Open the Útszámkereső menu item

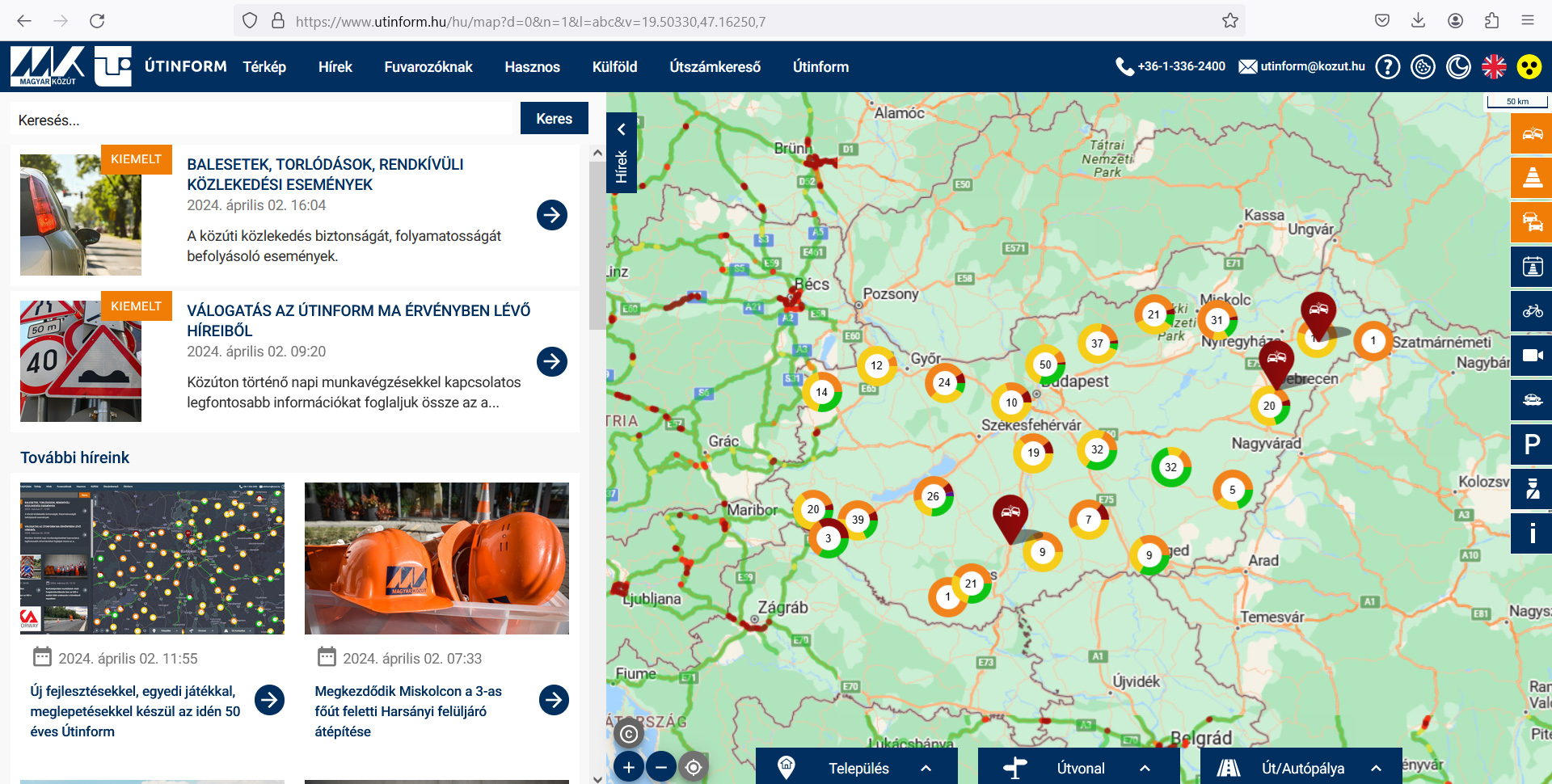(715, 67)
